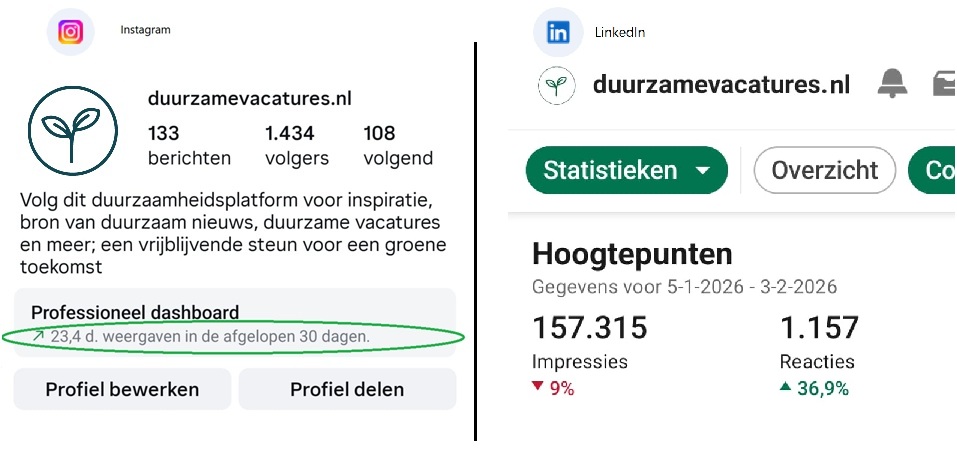Click the small plant logo beside LinkedIn page name
The width and height of the screenshot is (957, 473).
click(557, 86)
